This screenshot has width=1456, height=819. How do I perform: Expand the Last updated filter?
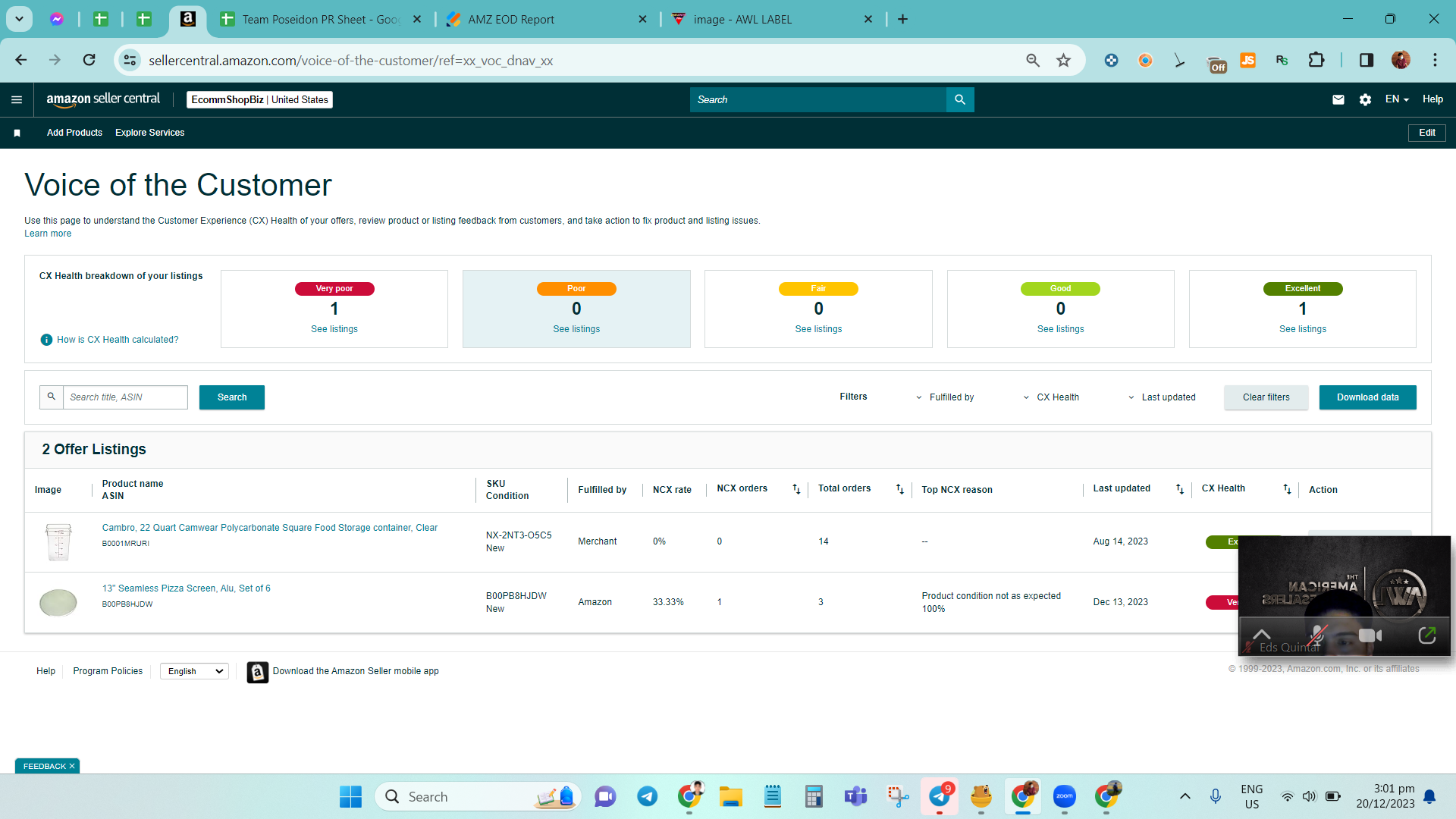pos(1162,397)
